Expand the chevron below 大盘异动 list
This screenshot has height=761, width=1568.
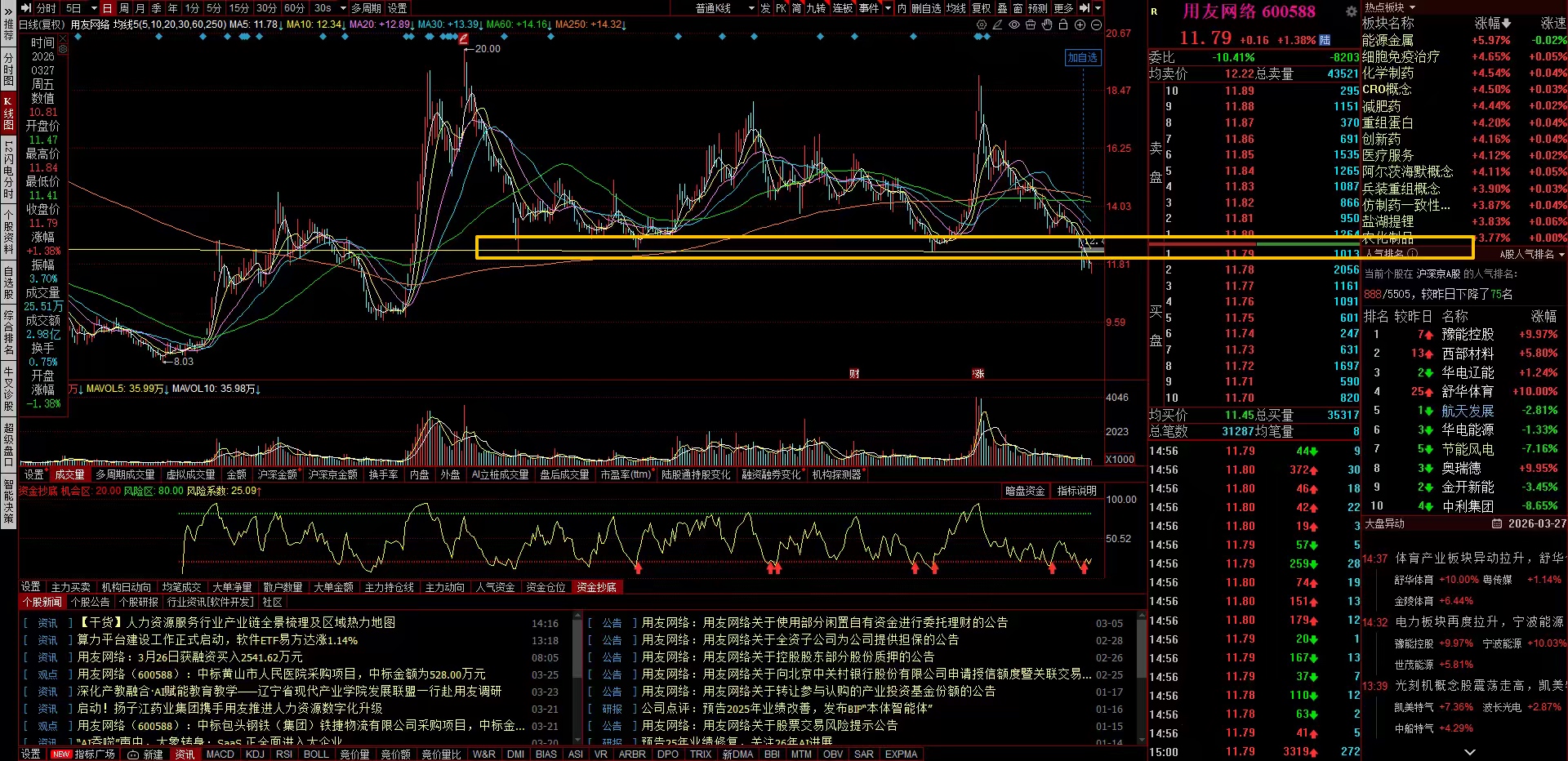tap(1470, 752)
